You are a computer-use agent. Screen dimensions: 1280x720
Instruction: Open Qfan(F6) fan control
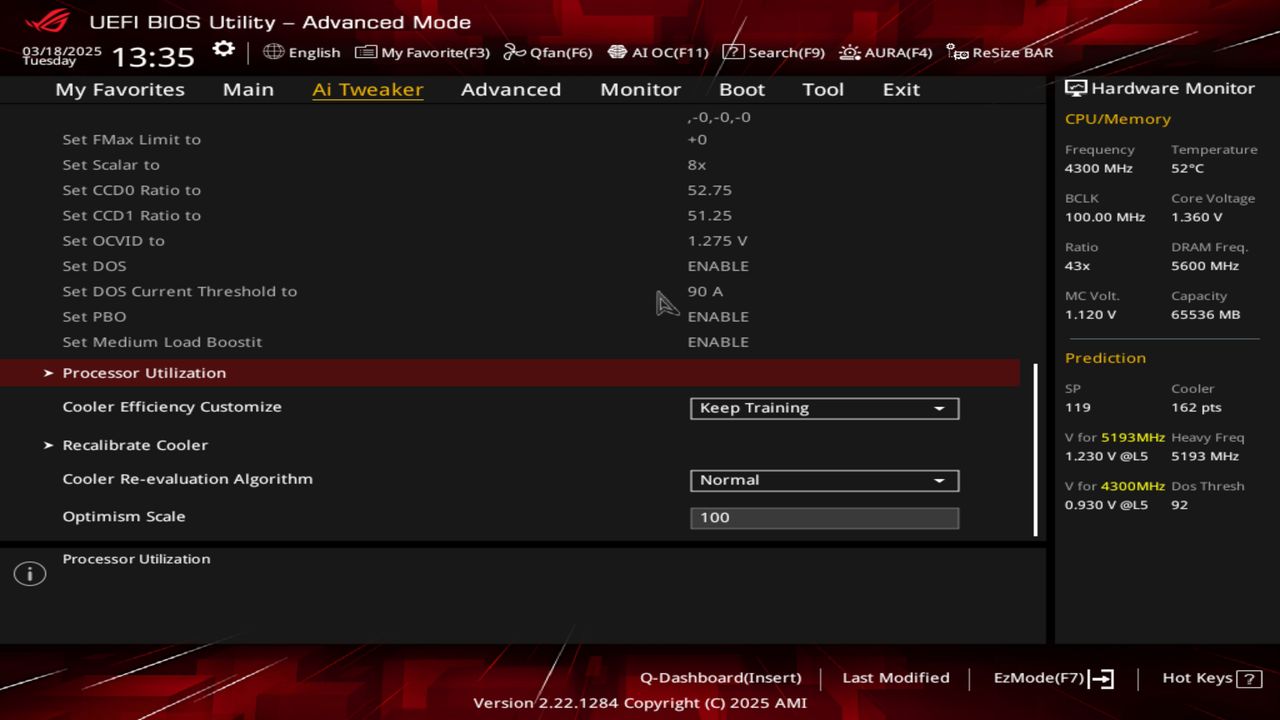[548, 52]
